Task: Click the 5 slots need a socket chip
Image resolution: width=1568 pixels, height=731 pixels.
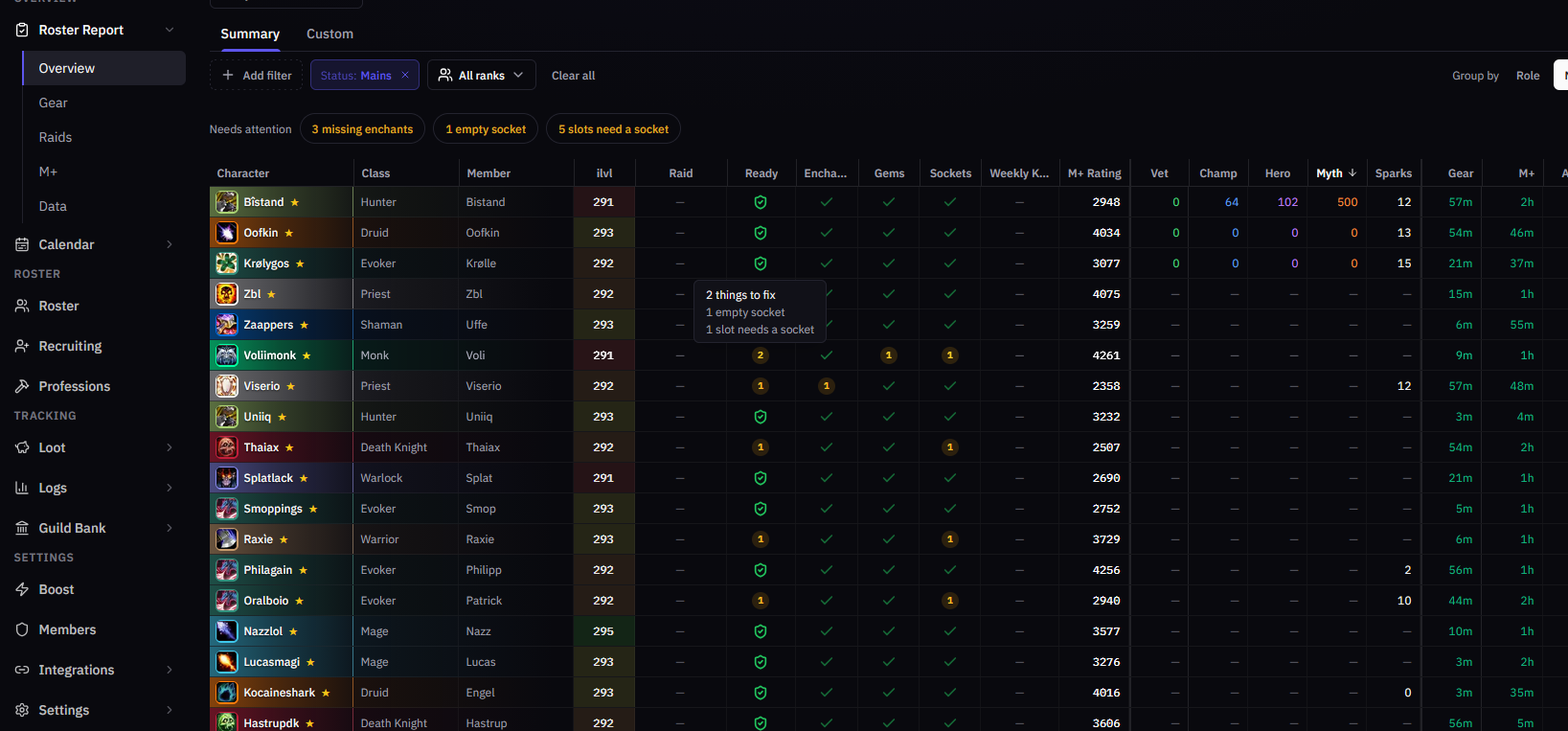Action: point(613,129)
